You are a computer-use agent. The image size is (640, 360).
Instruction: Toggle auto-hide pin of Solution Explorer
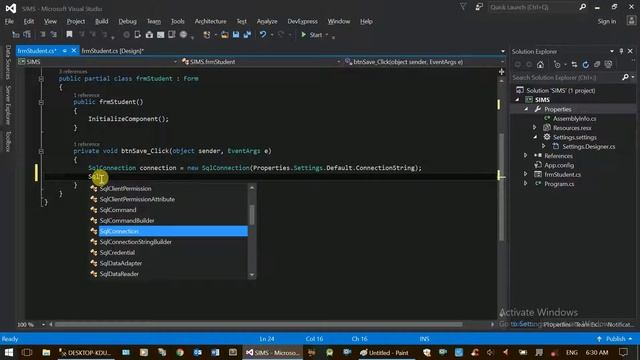[621, 51]
